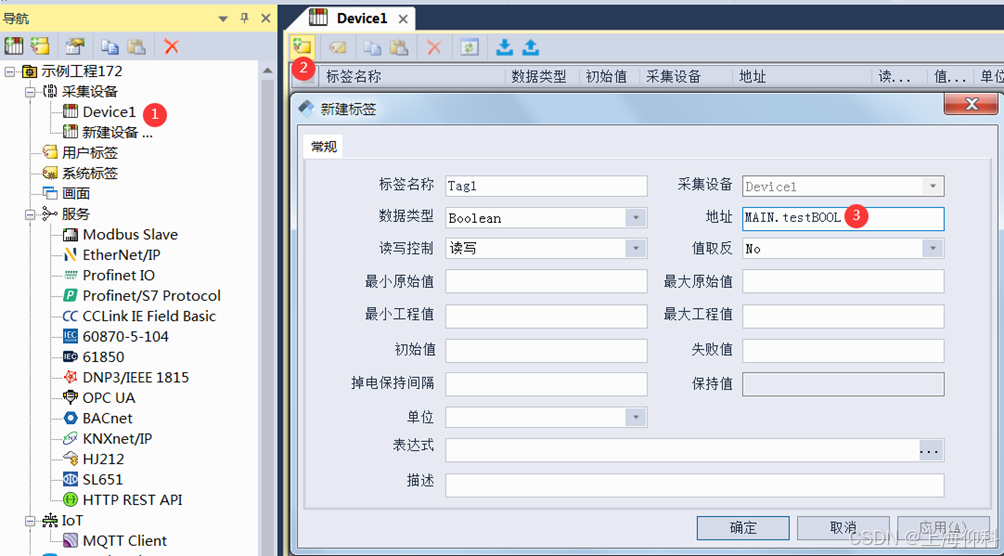This screenshot has width=1004, height=556.
Task: Open the 值取反 No dropdown
Action: coord(932,248)
